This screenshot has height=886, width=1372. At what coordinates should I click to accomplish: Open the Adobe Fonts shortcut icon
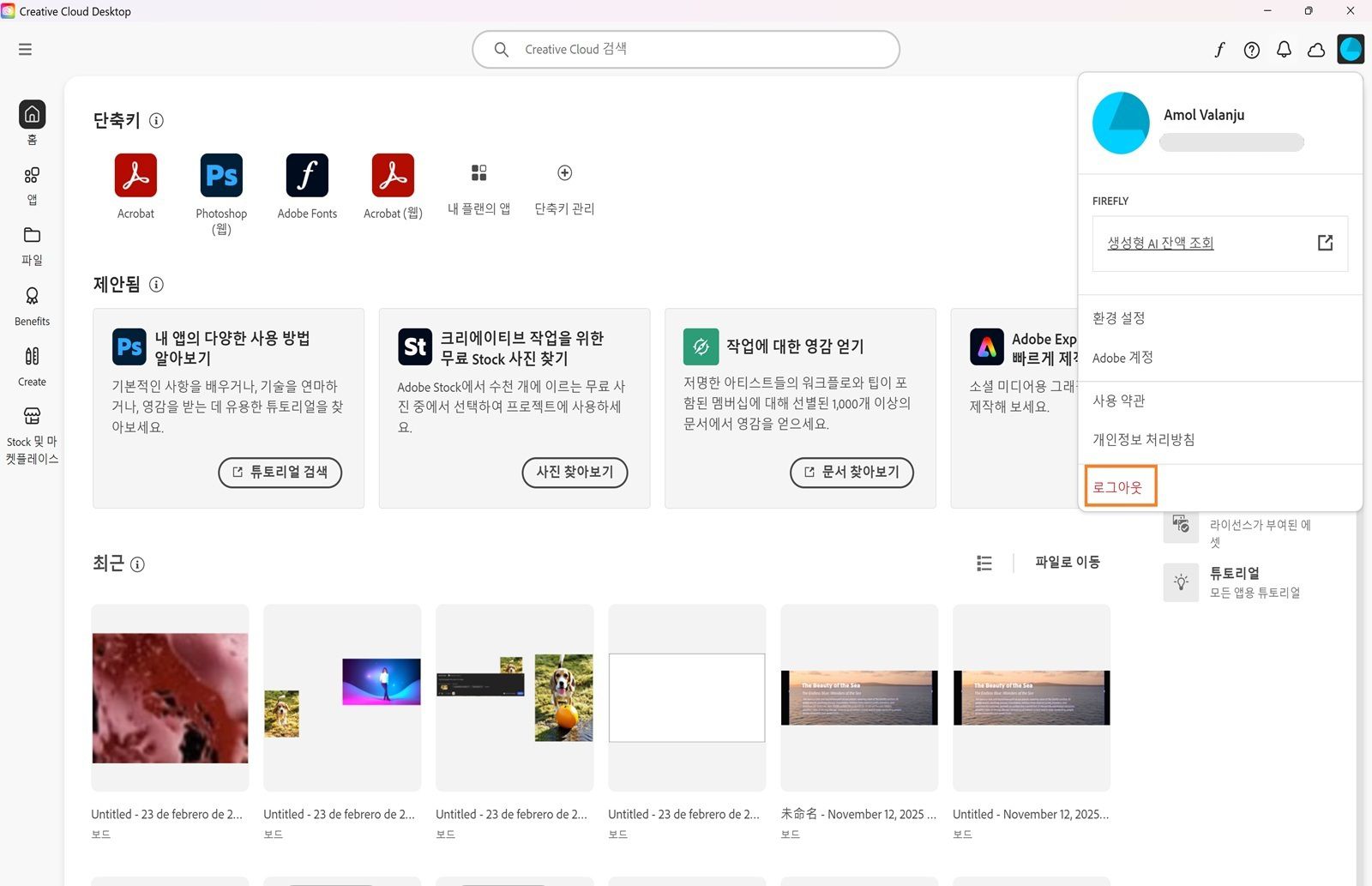(307, 176)
